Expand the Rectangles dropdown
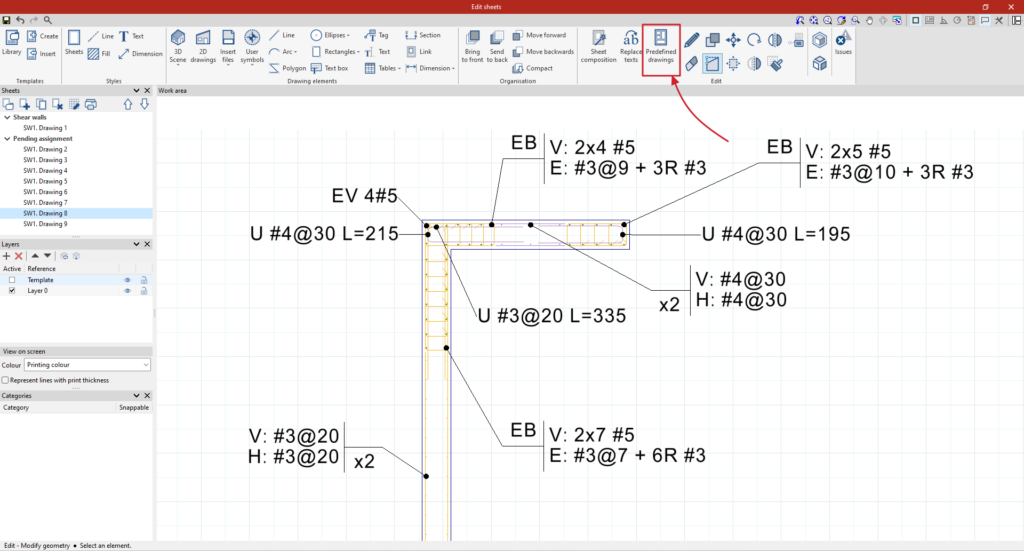The width and height of the screenshot is (1024, 551). 335,51
